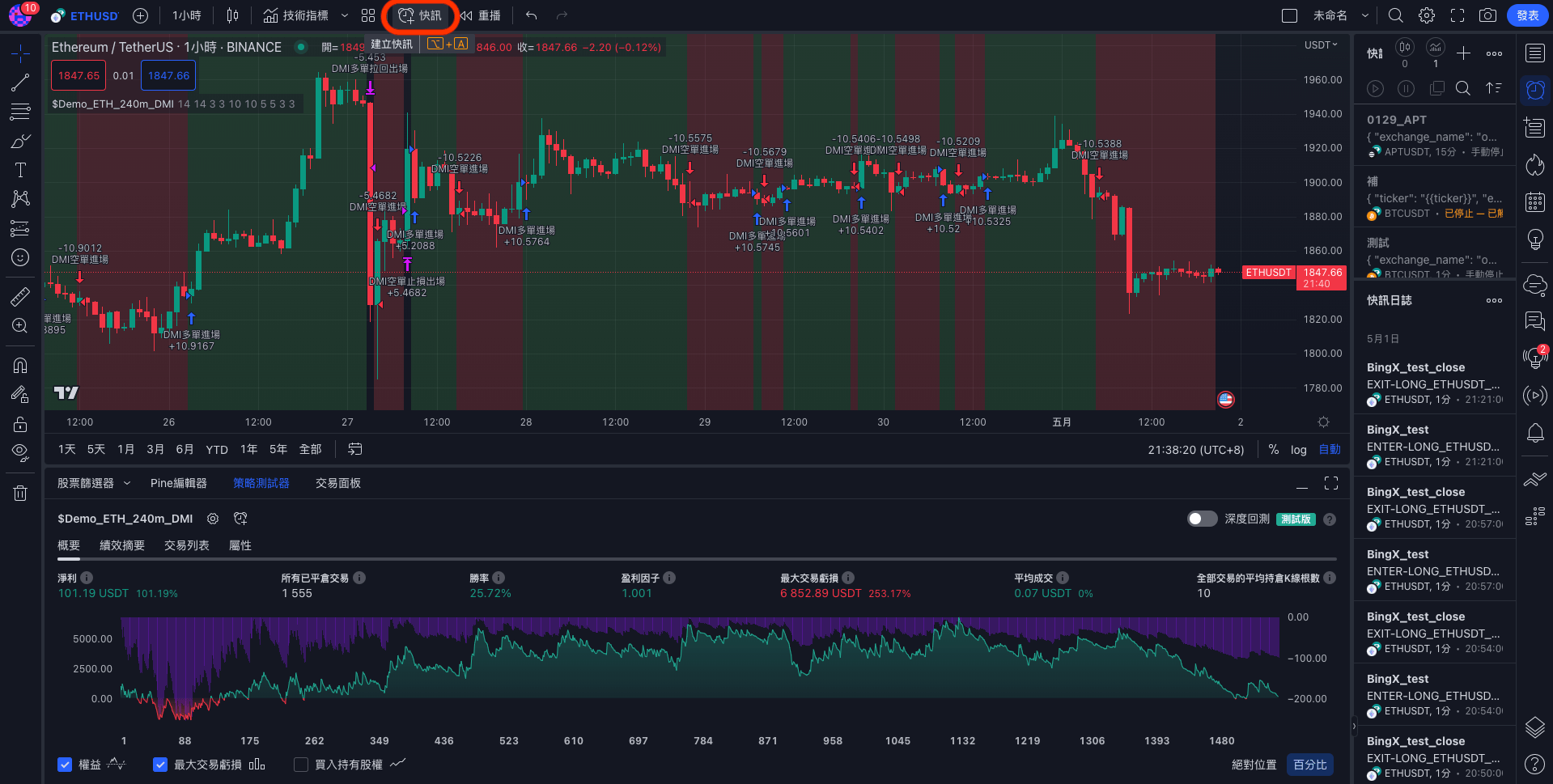Set time range to YTD
The image size is (1553, 784).
[217, 449]
